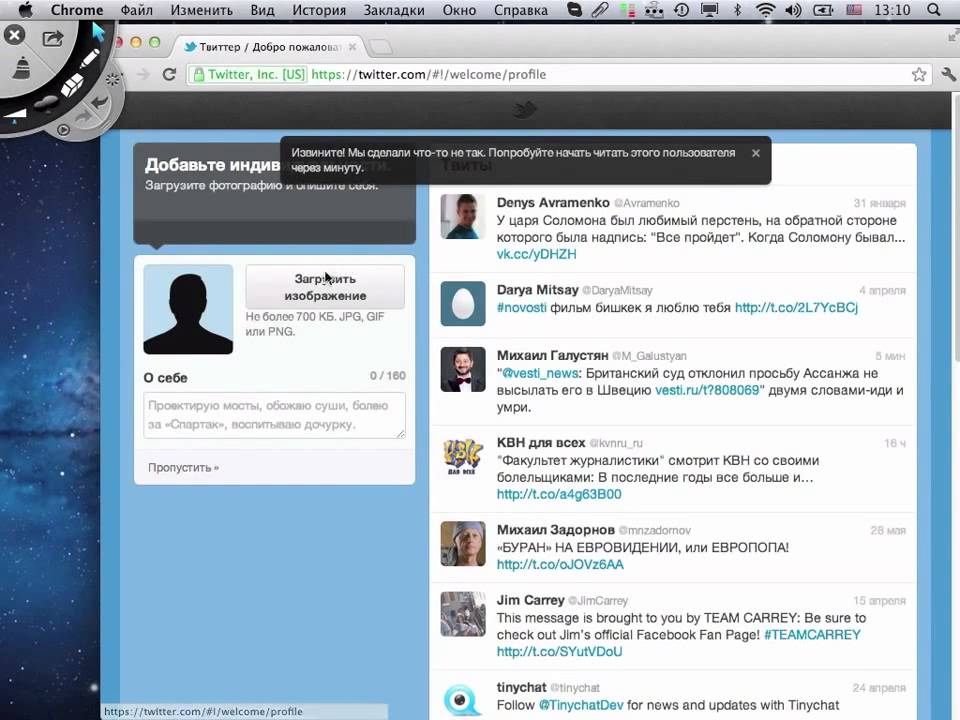Click the @TinychatDev mention
Image resolution: width=960 pixels, height=720 pixels.
pyautogui.click(x=580, y=705)
